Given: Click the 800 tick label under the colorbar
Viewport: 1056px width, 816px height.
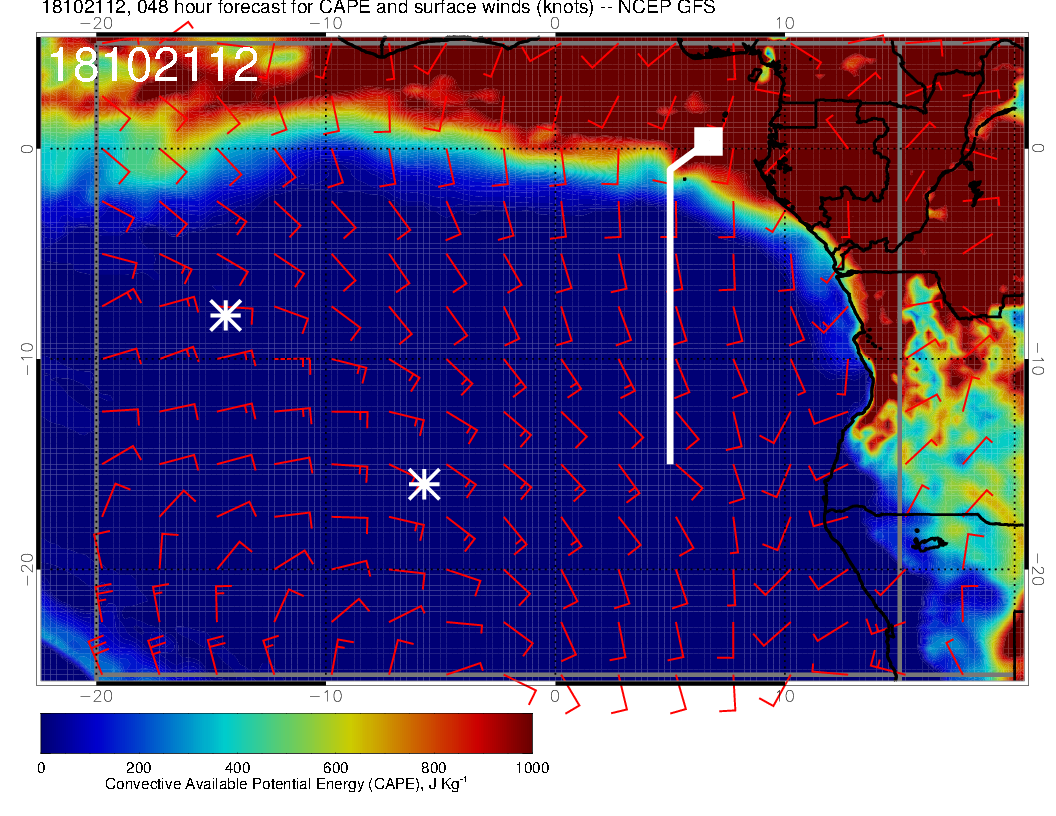Looking at the screenshot, I should point(434,767).
